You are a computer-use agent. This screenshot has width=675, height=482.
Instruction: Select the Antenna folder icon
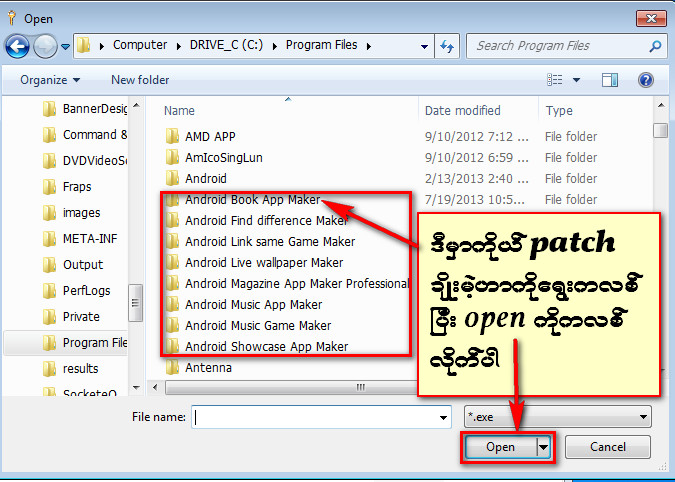coord(172,368)
